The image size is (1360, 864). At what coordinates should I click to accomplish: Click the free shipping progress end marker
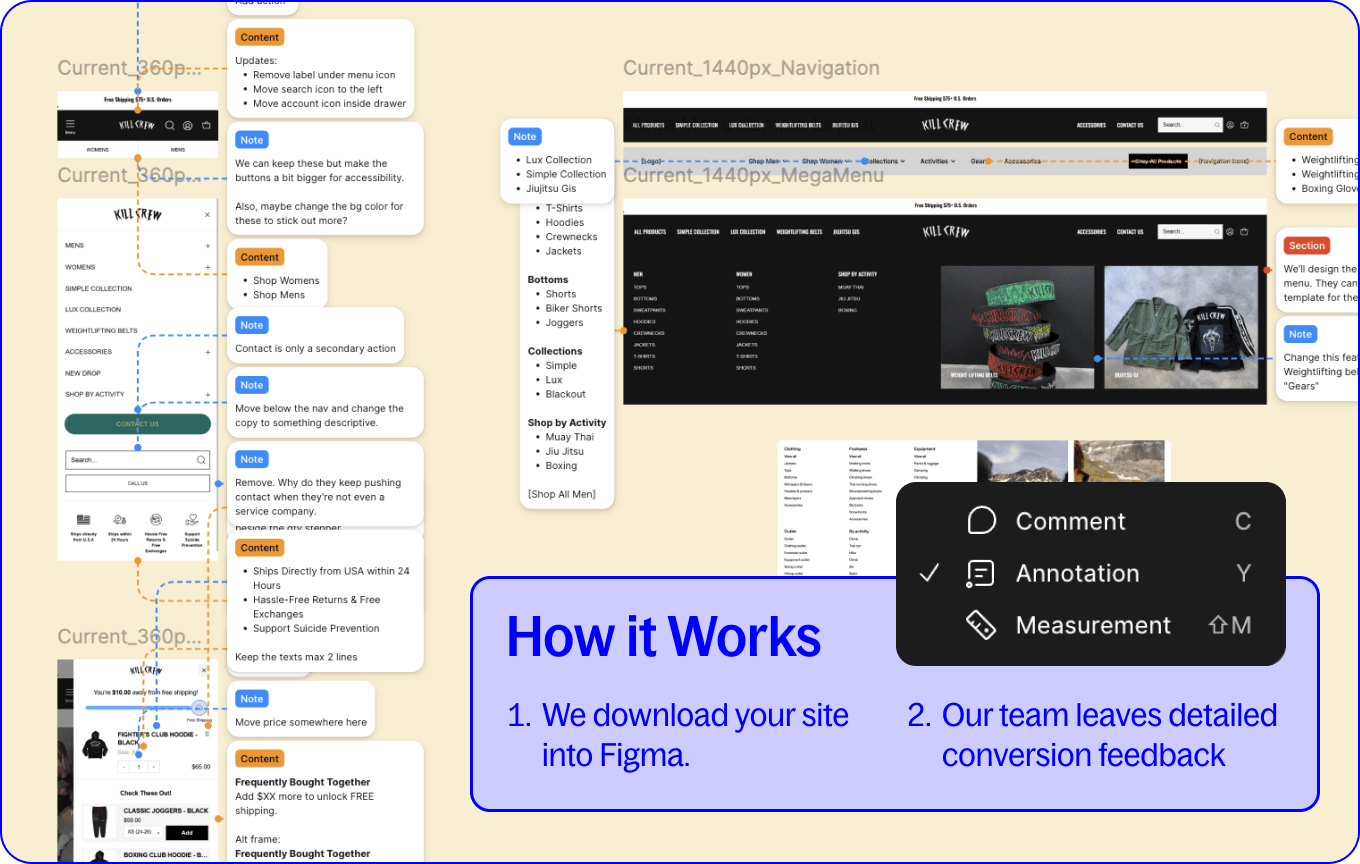tap(199, 708)
